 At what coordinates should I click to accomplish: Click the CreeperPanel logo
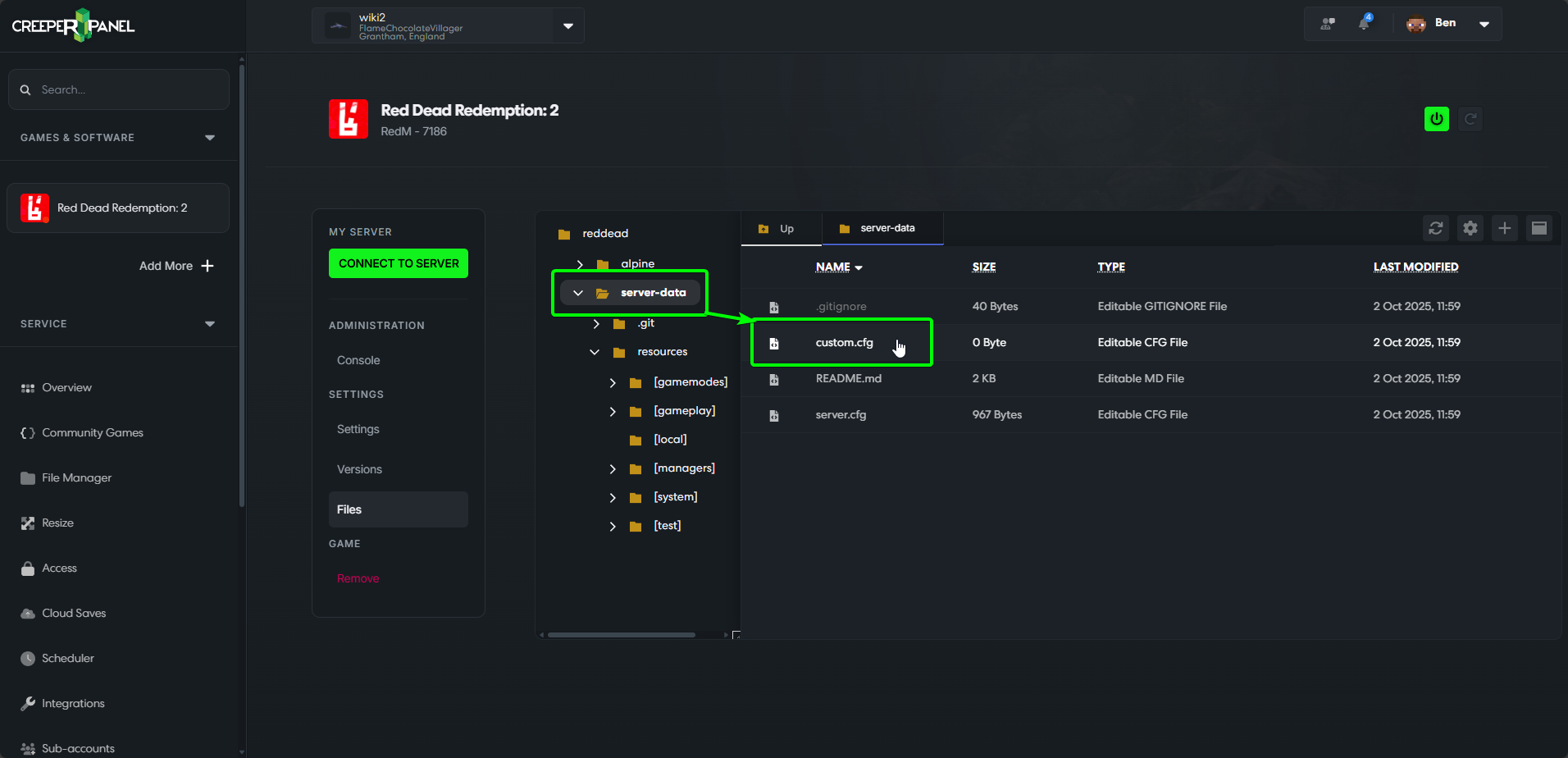(x=72, y=25)
